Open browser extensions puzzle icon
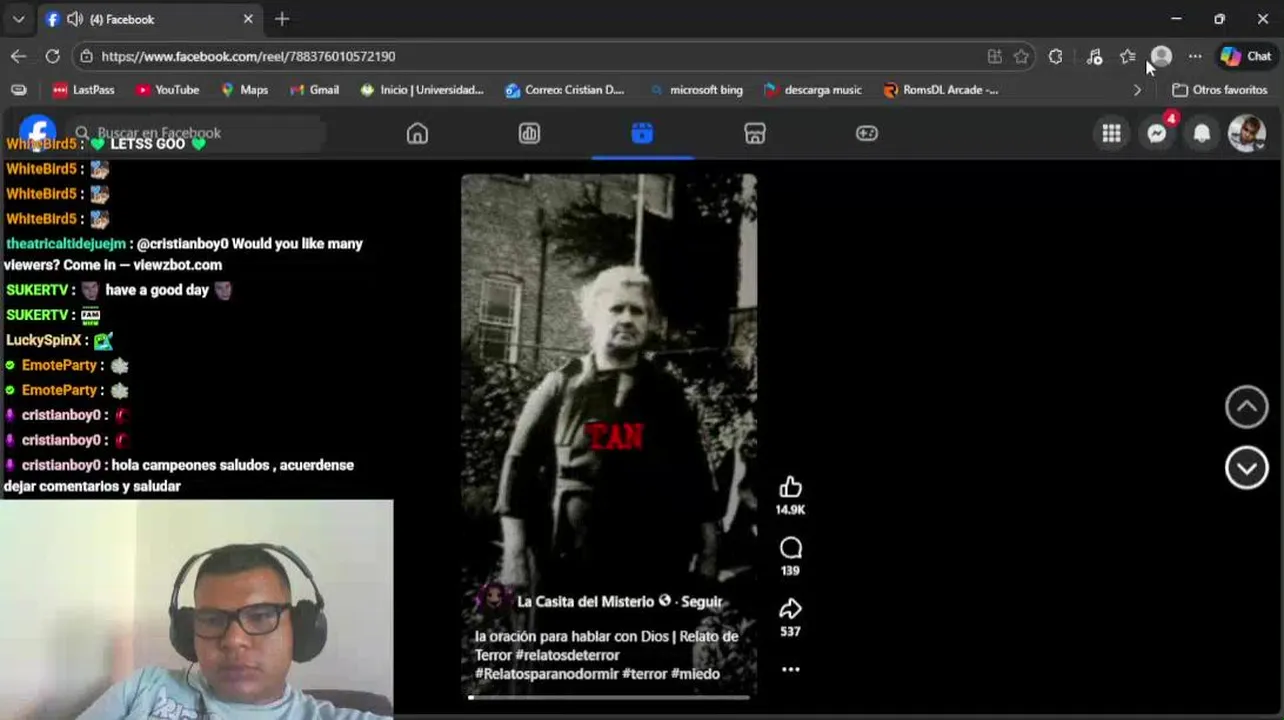 pyautogui.click(x=1055, y=56)
